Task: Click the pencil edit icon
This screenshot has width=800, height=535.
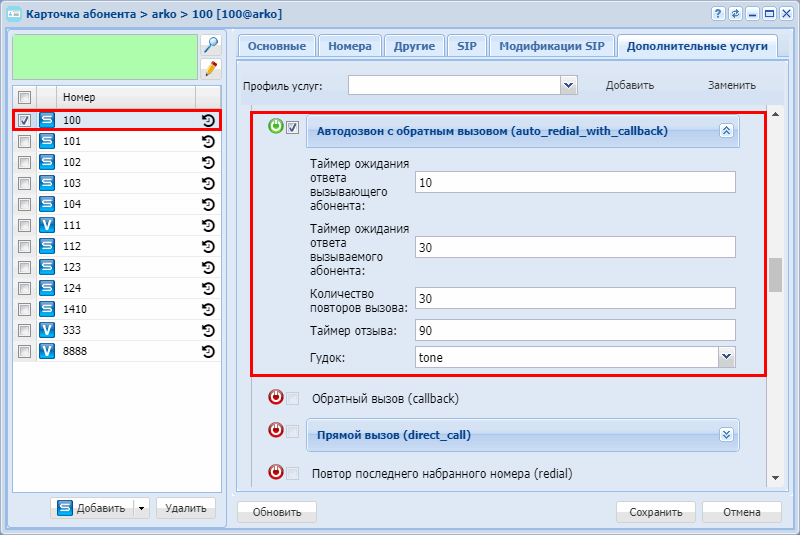Action: click(211, 68)
